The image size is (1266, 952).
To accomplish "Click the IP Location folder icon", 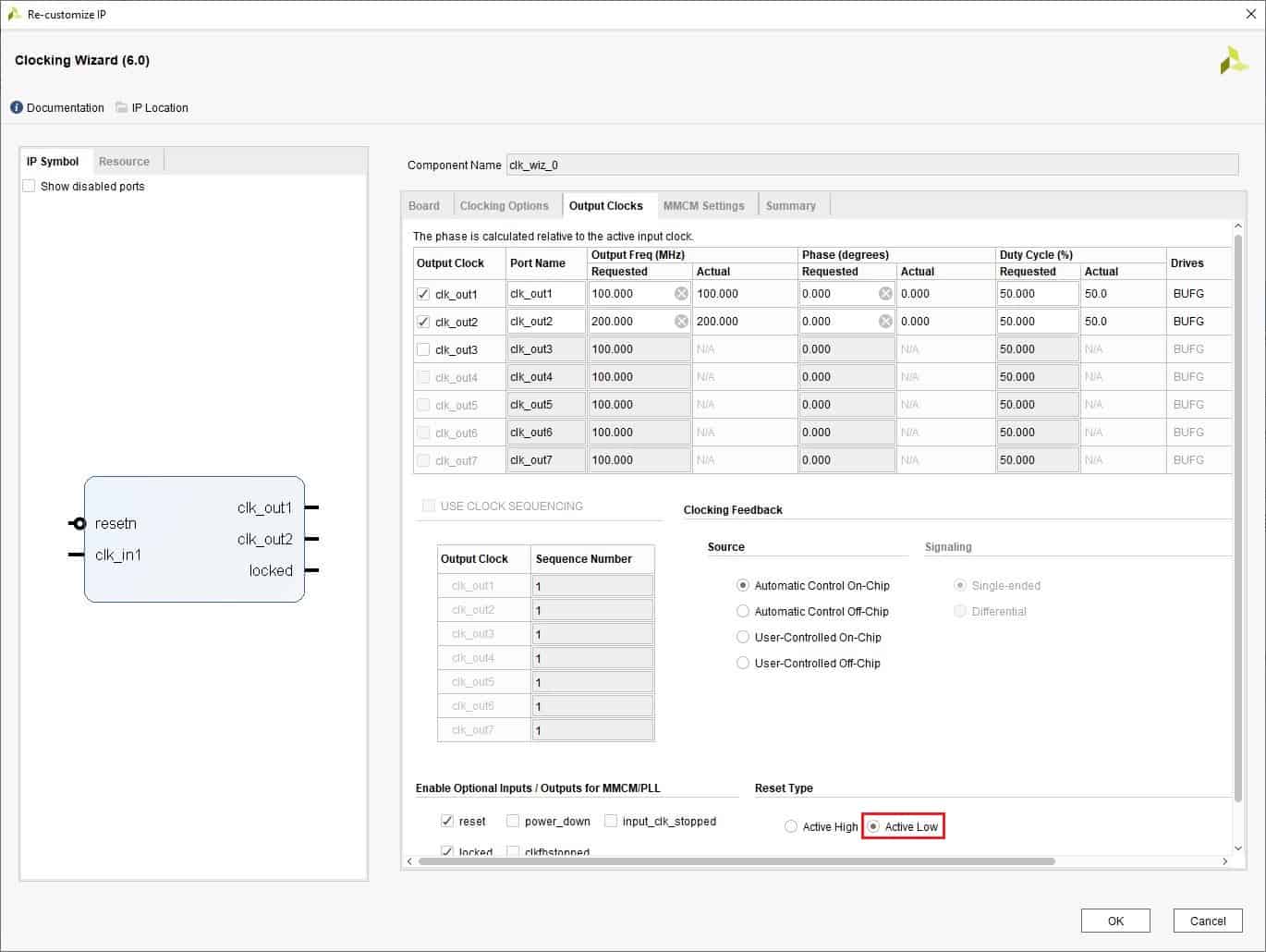I will point(121,108).
